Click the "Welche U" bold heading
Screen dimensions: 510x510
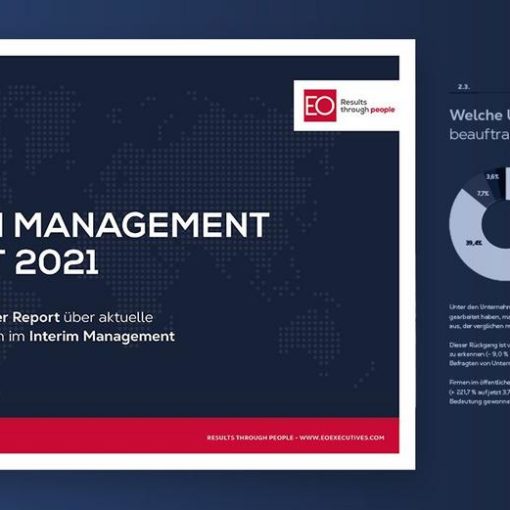pos(480,115)
